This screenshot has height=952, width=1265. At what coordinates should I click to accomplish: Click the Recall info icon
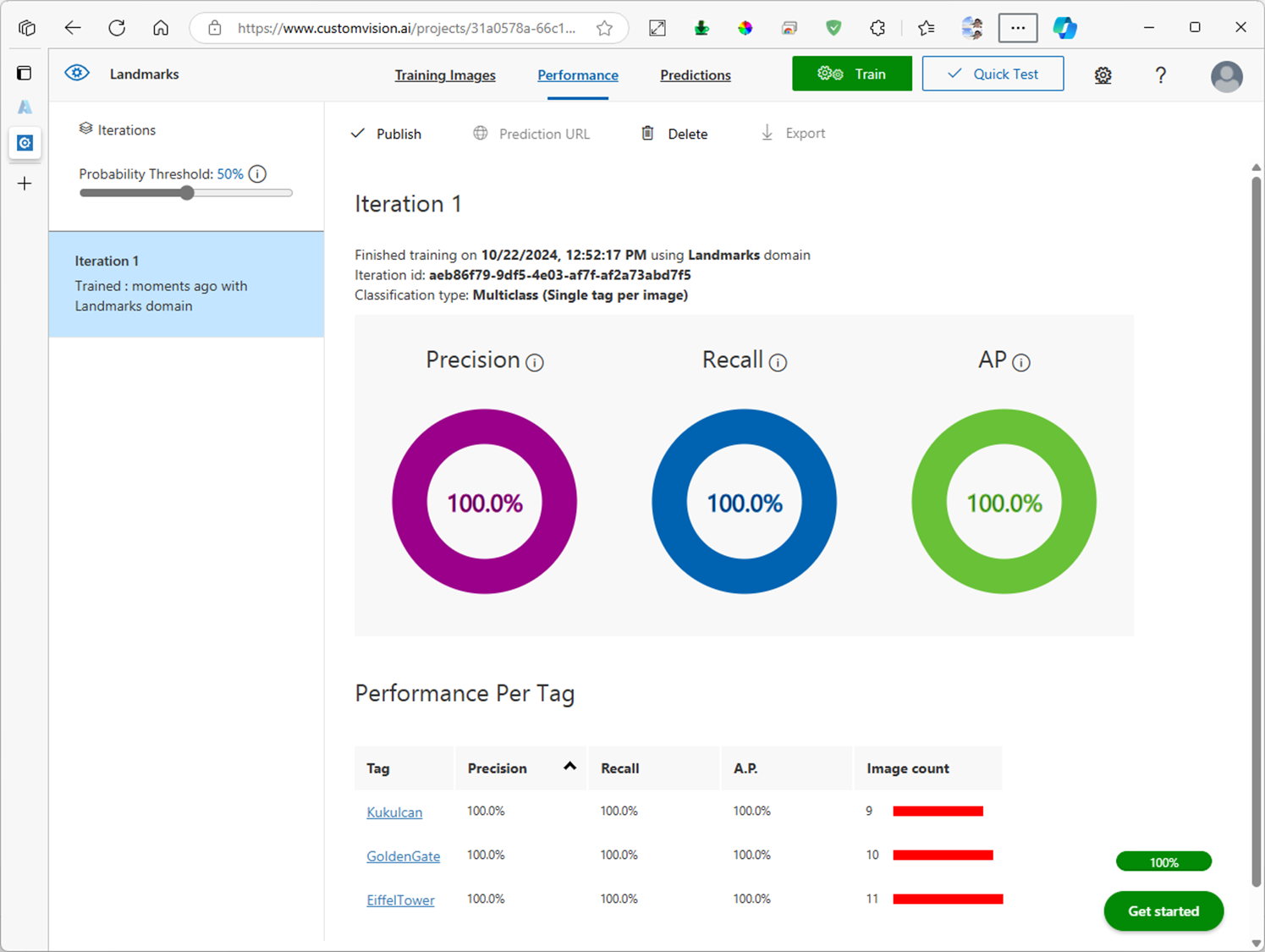point(778,362)
